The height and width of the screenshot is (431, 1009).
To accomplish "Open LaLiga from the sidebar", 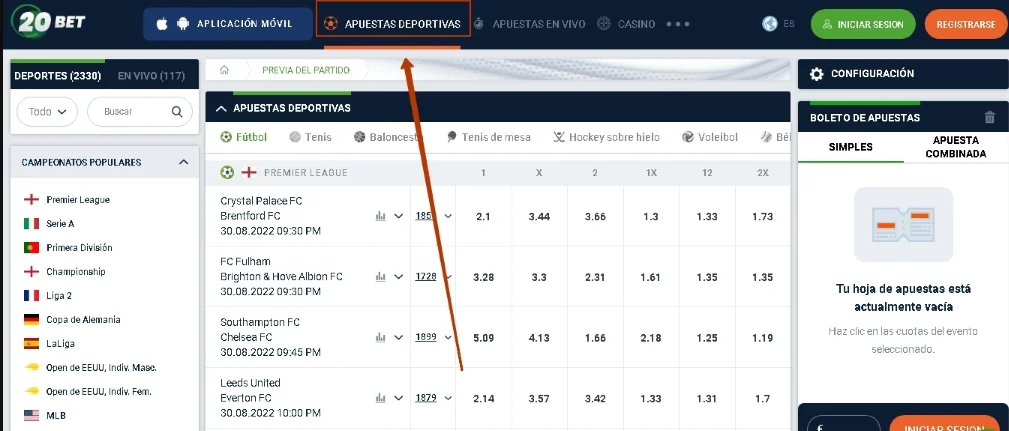I will click(x=48, y=344).
